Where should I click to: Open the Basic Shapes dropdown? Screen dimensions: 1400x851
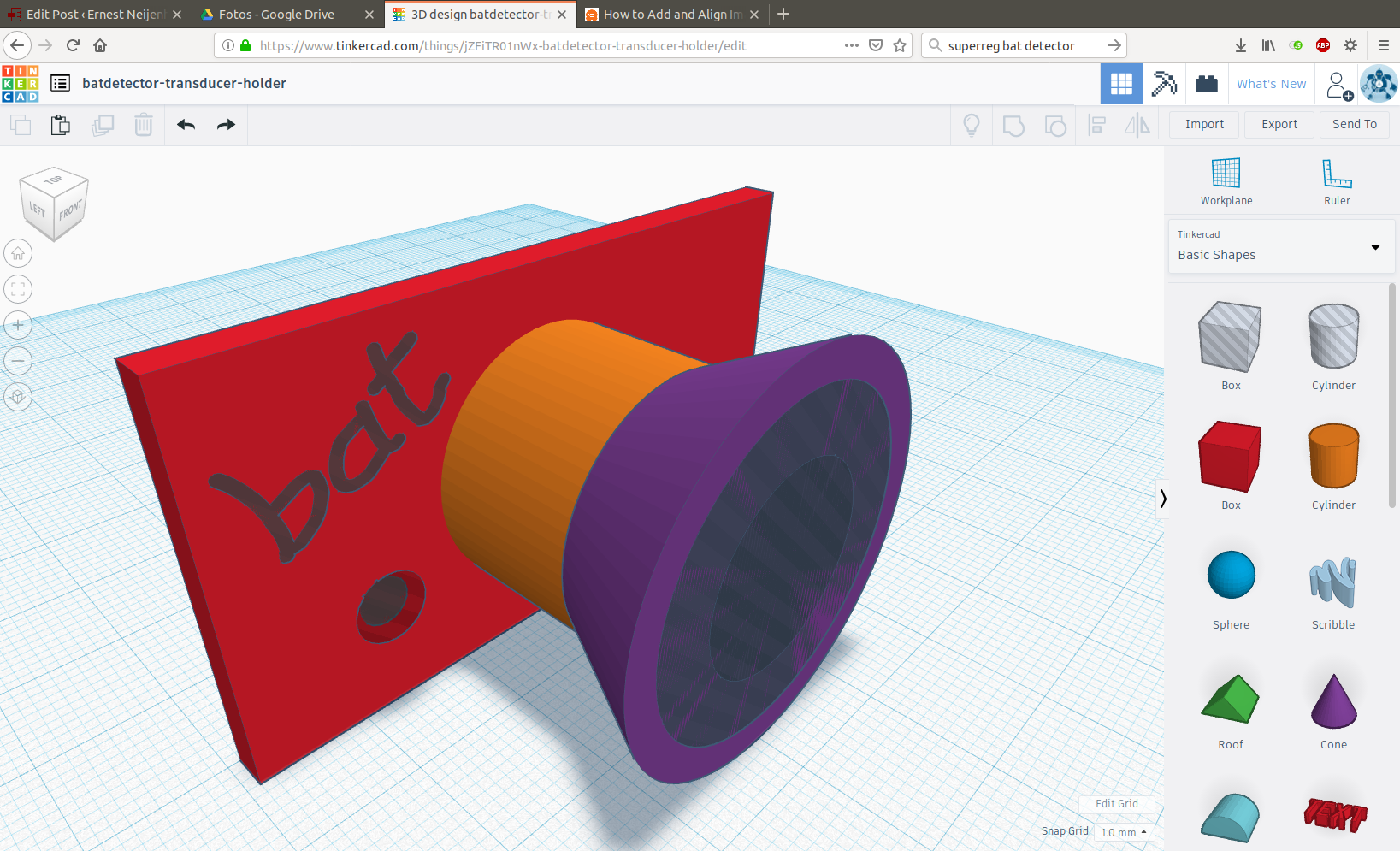1280,247
